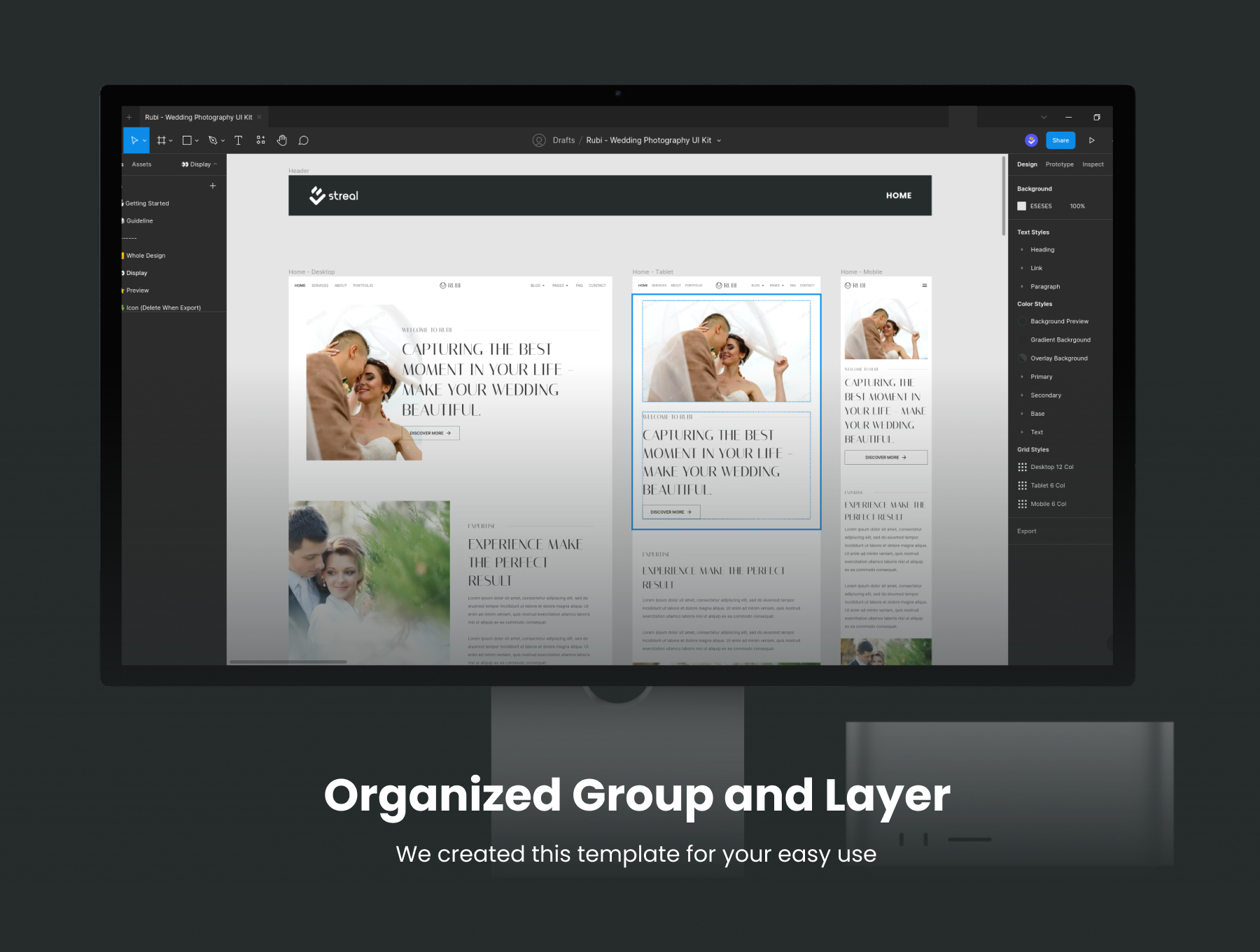This screenshot has height=952, width=1260.
Task: Click the blue Share button
Action: pyautogui.click(x=1060, y=141)
